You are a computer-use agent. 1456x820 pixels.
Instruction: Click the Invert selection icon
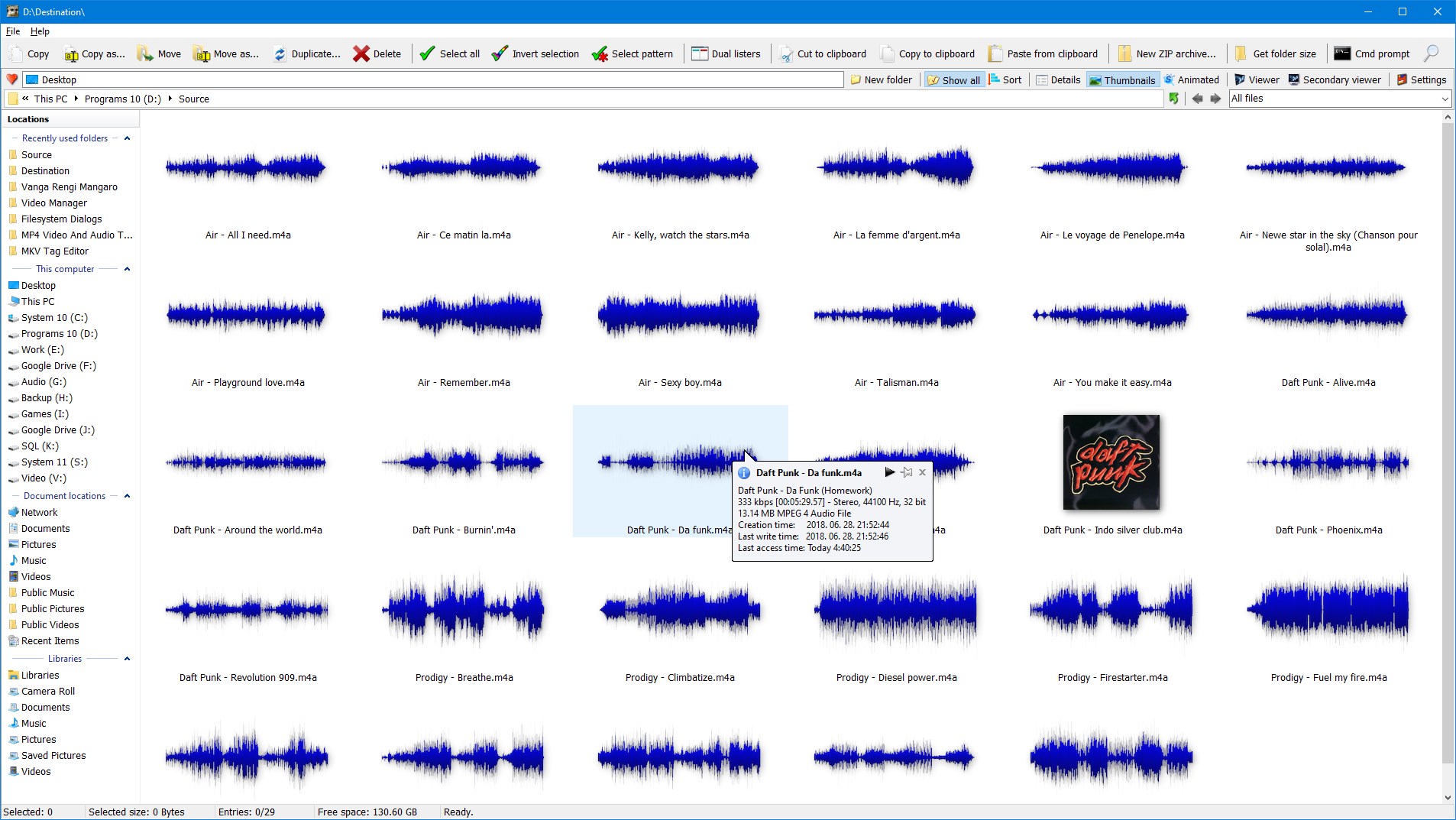point(500,53)
